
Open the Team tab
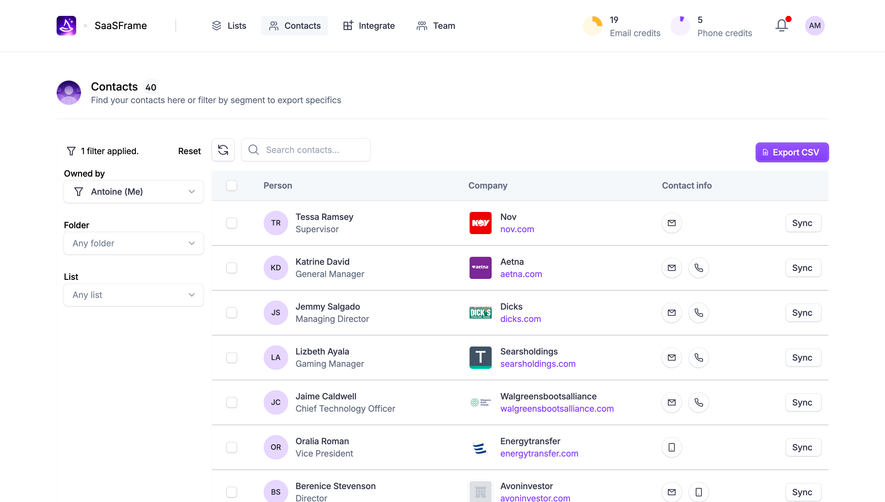click(x=436, y=25)
